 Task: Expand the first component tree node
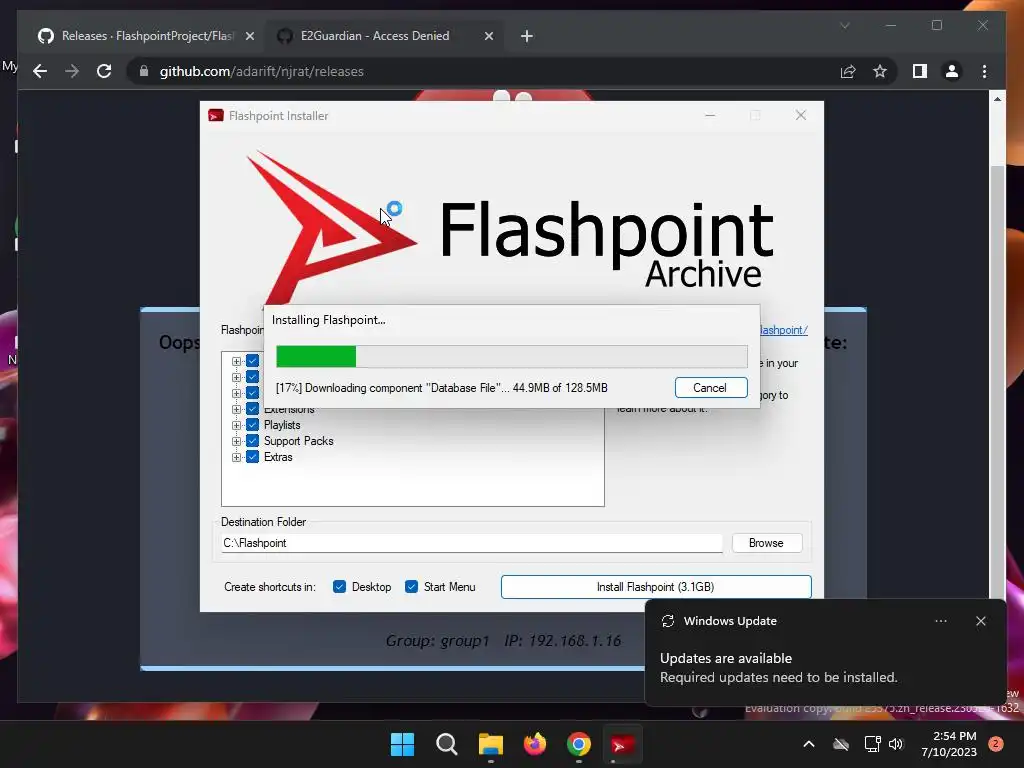(236, 361)
